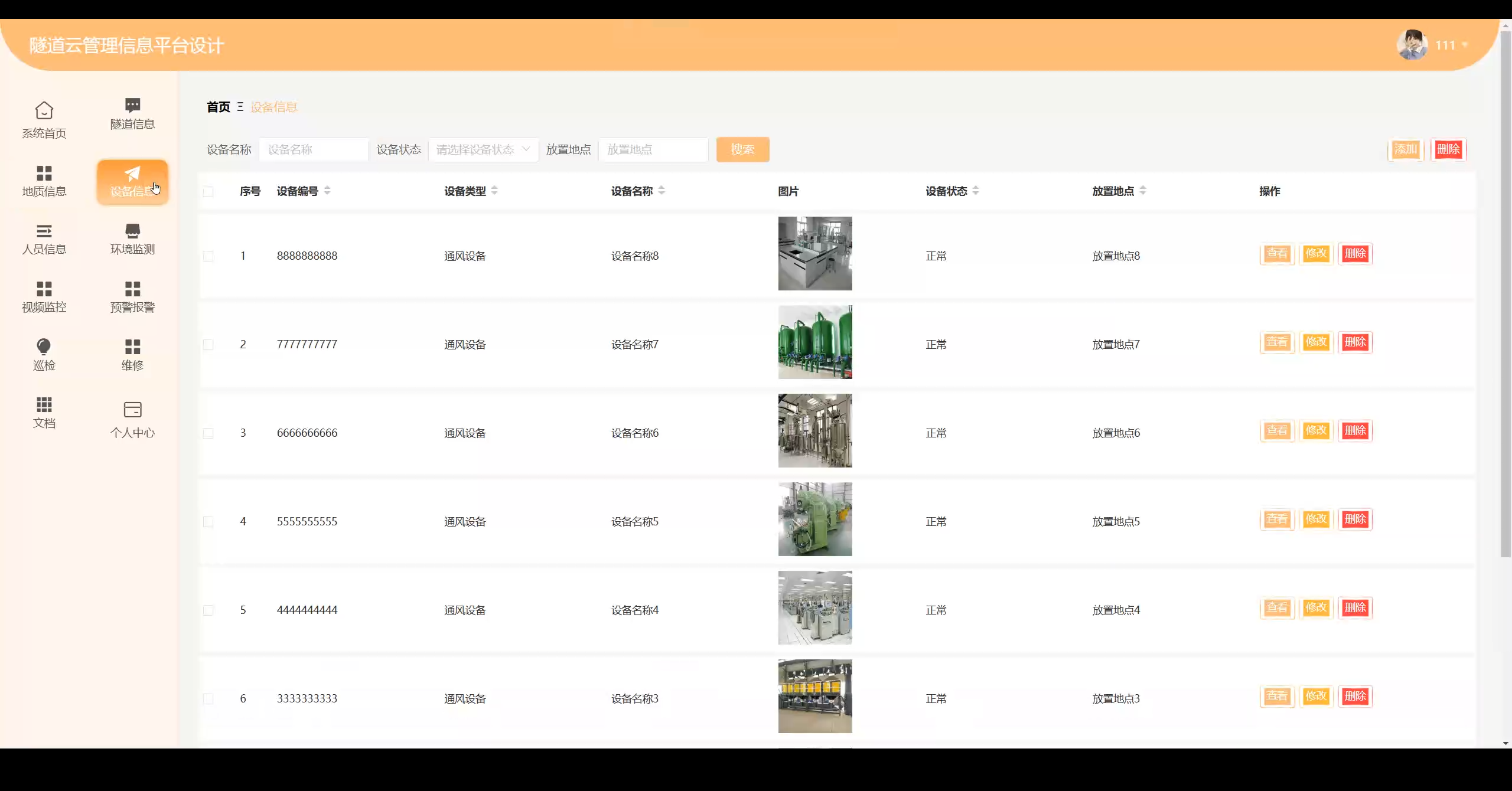This screenshot has height=791, width=1512.
Task: Open 环境监测 sidebar icon
Action: click(132, 231)
